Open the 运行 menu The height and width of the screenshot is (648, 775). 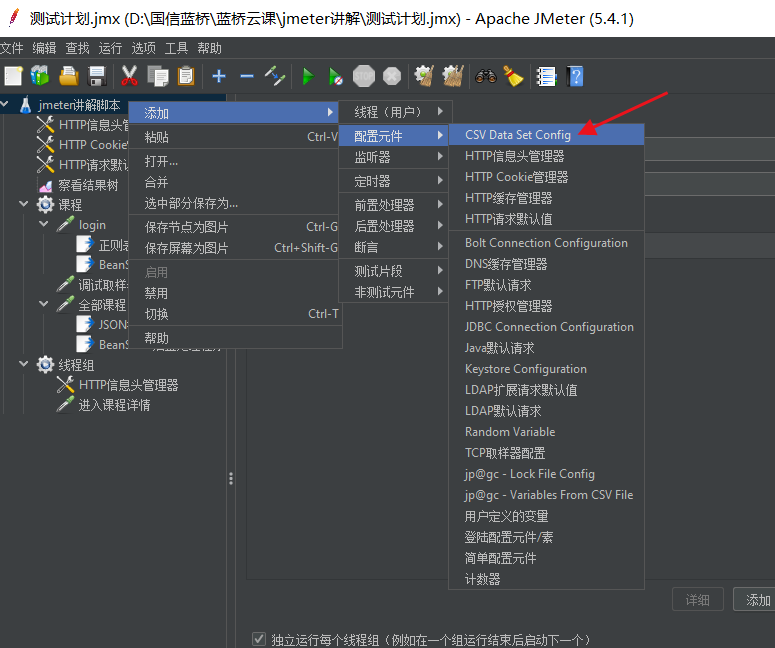point(110,48)
